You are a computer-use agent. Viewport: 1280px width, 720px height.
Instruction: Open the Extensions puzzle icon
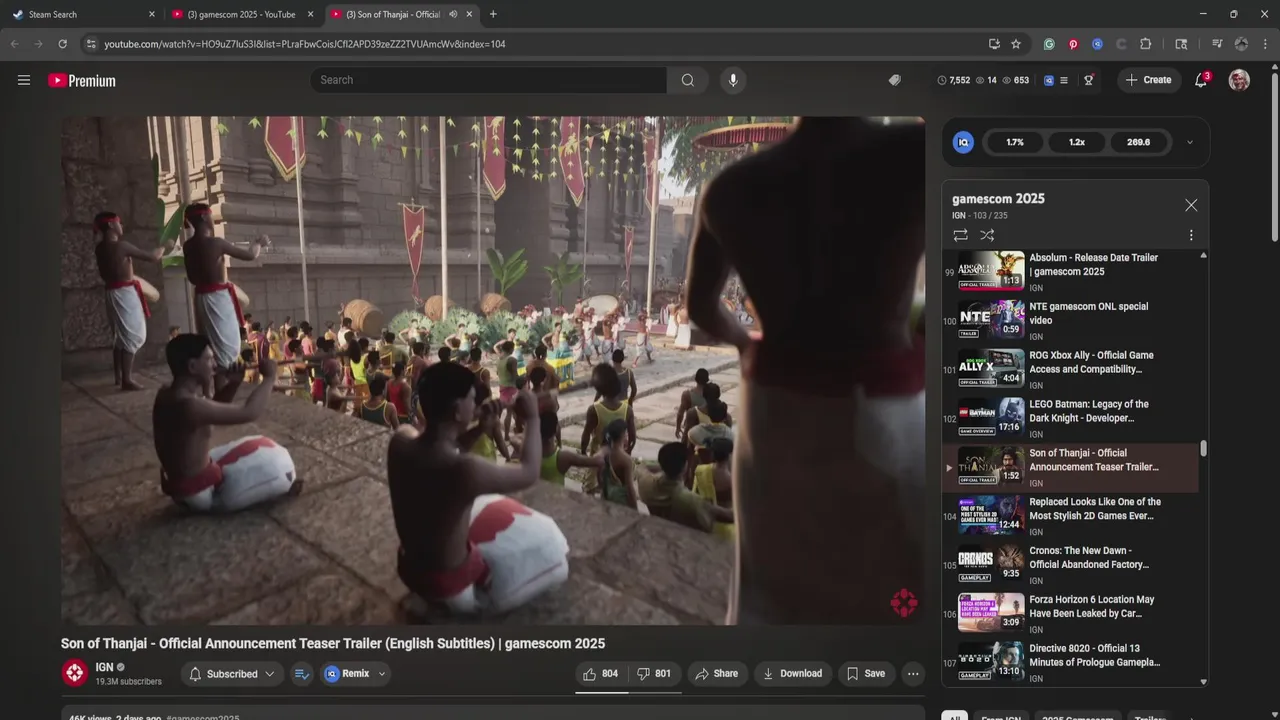(1146, 44)
